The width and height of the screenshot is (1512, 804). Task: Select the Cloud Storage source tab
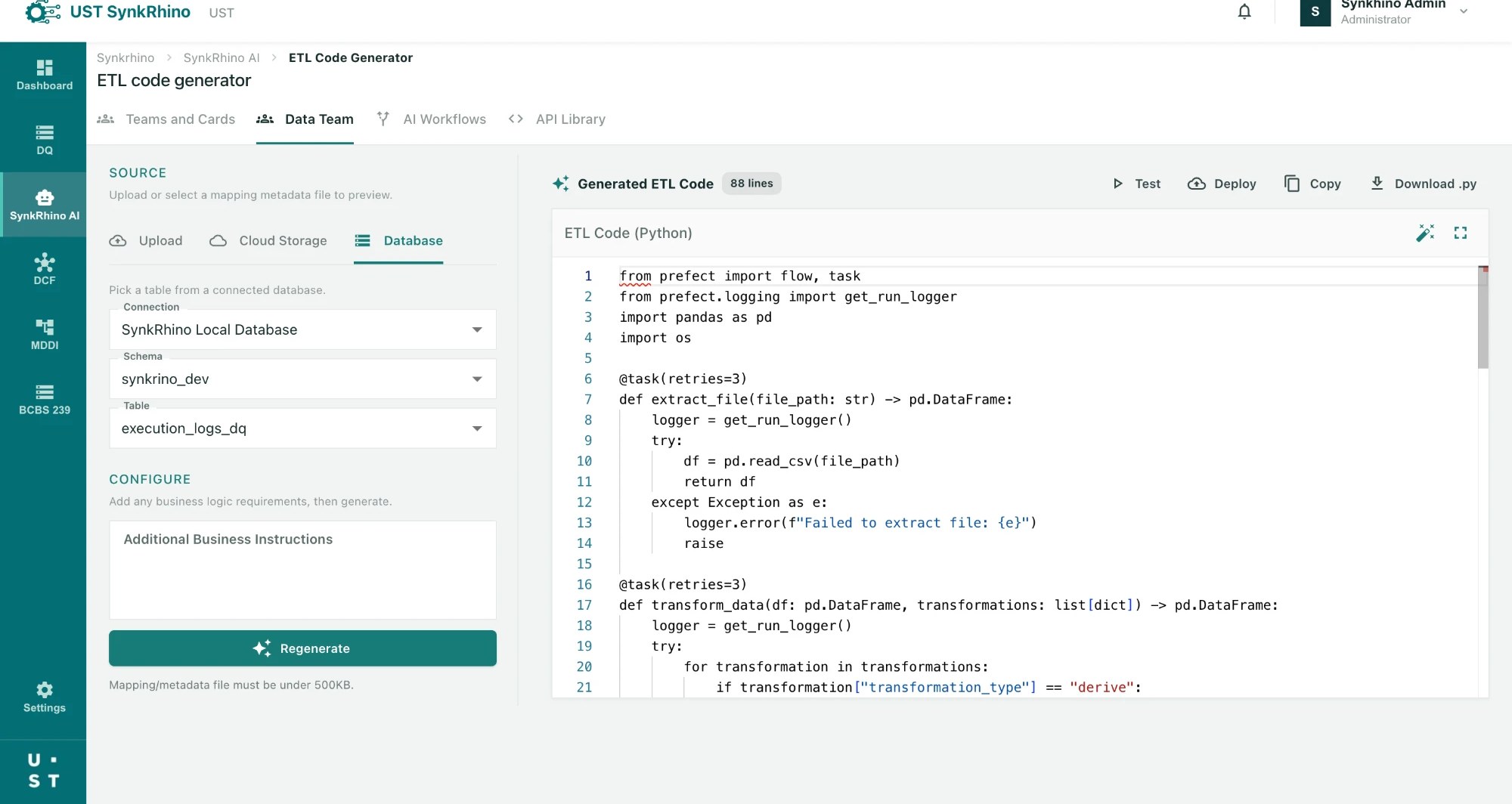268,240
